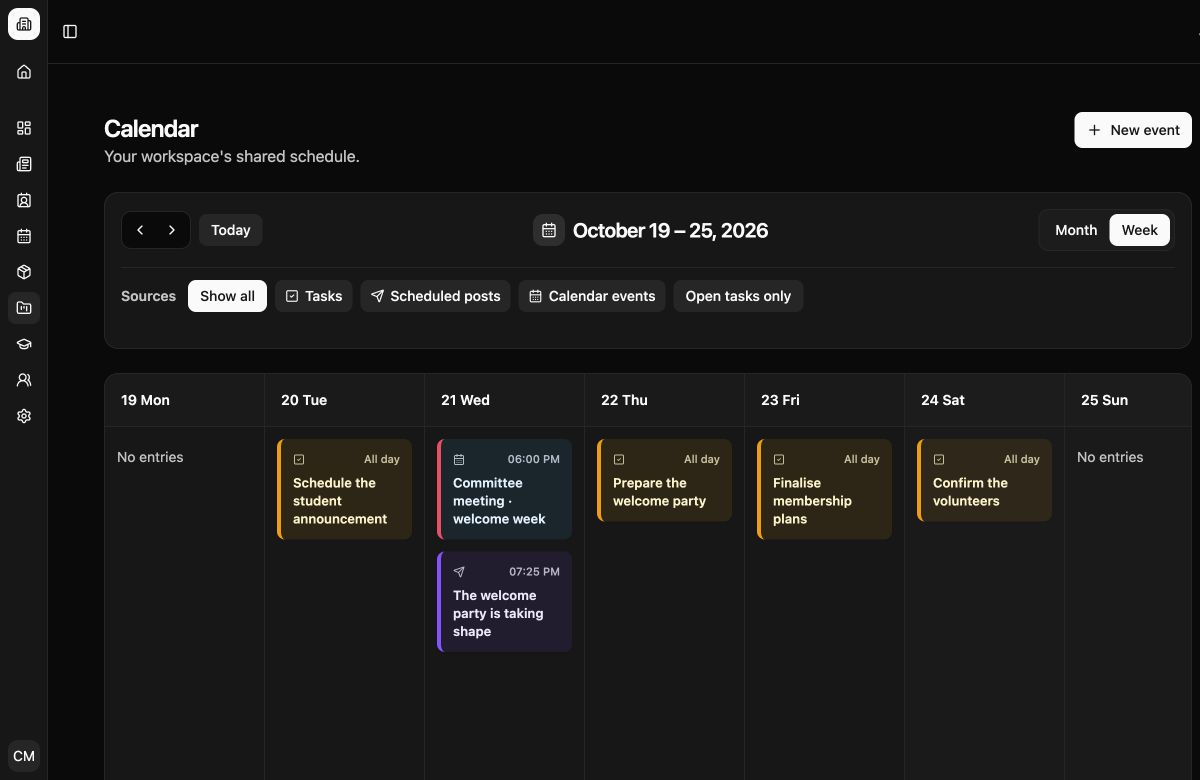Select the Show all sources filter
The width and height of the screenshot is (1200, 780).
[x=227, y=296]
